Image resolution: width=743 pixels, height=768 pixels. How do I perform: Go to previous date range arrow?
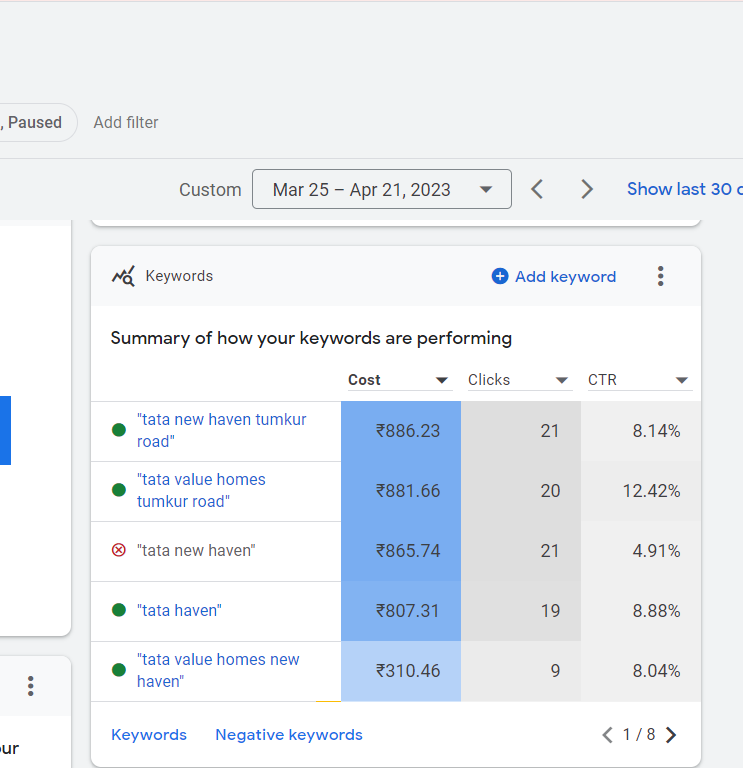[537, 189]
